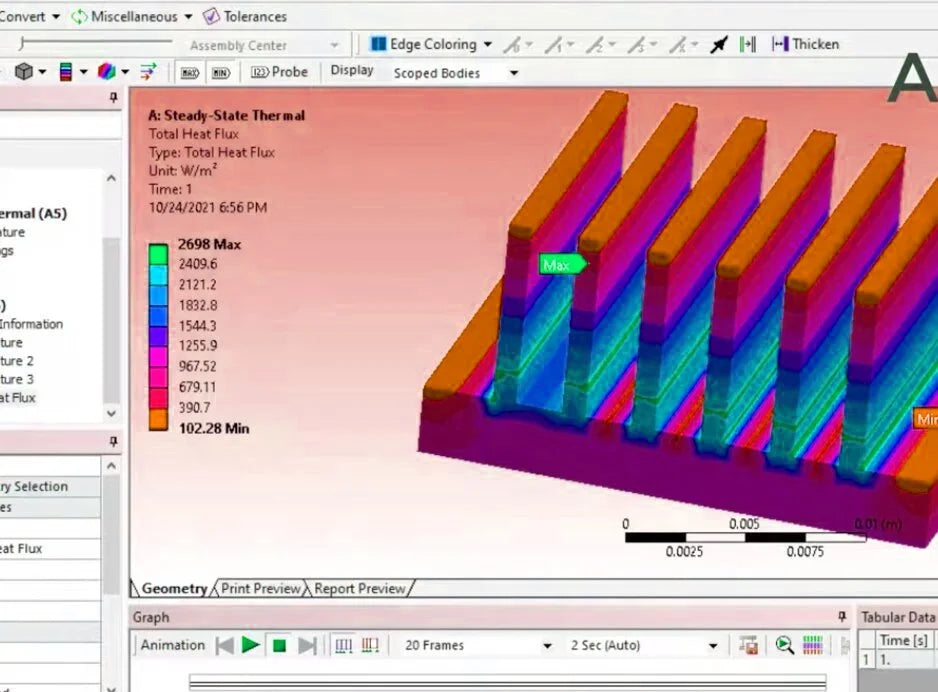
Task: Switch to the Print Preview tab
Action: [x=260, y=589]
